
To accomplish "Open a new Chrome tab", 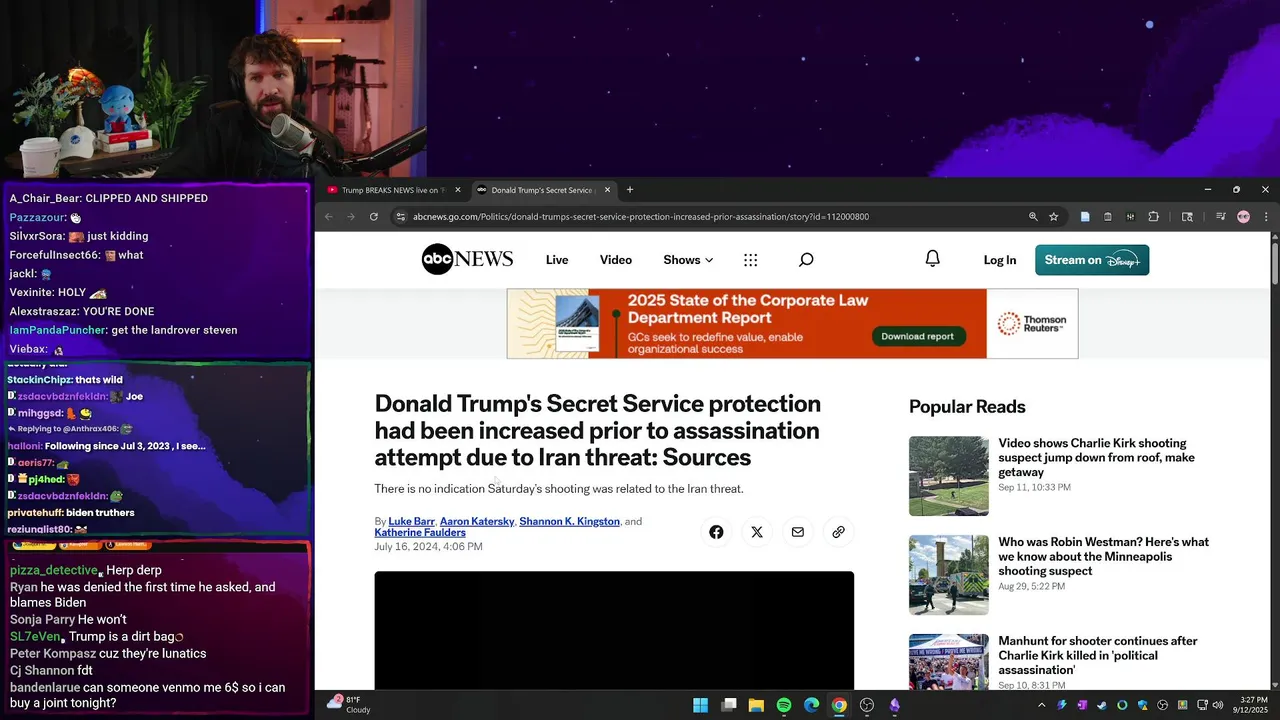I will click(x=630, y=190).
